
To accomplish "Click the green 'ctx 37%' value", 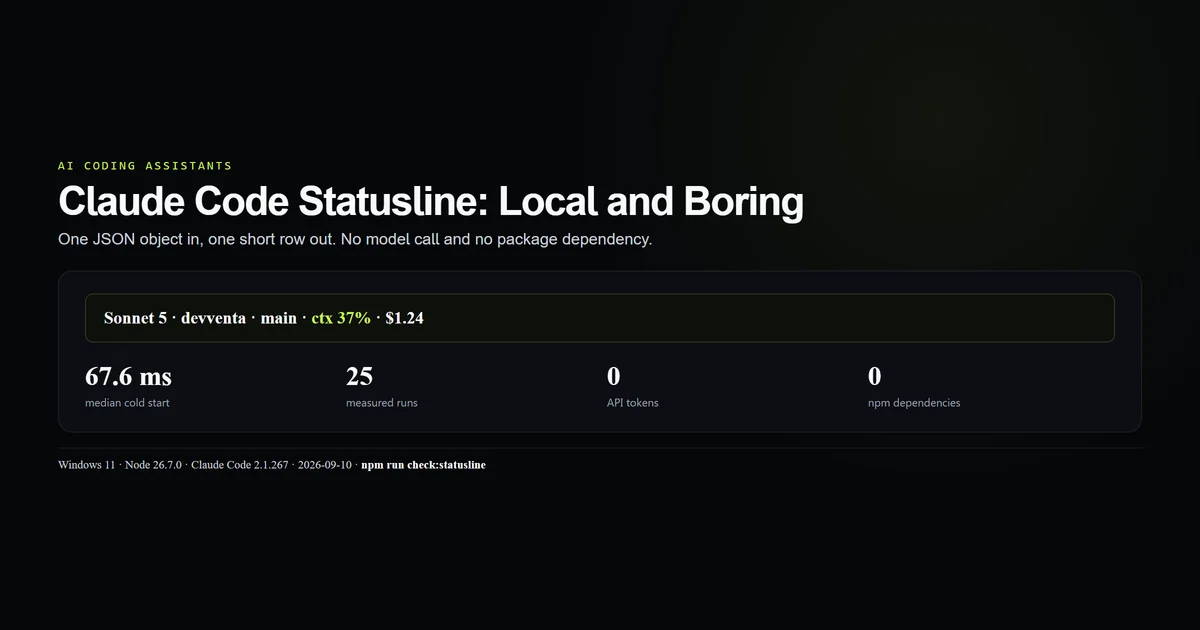I will (341, 318).
